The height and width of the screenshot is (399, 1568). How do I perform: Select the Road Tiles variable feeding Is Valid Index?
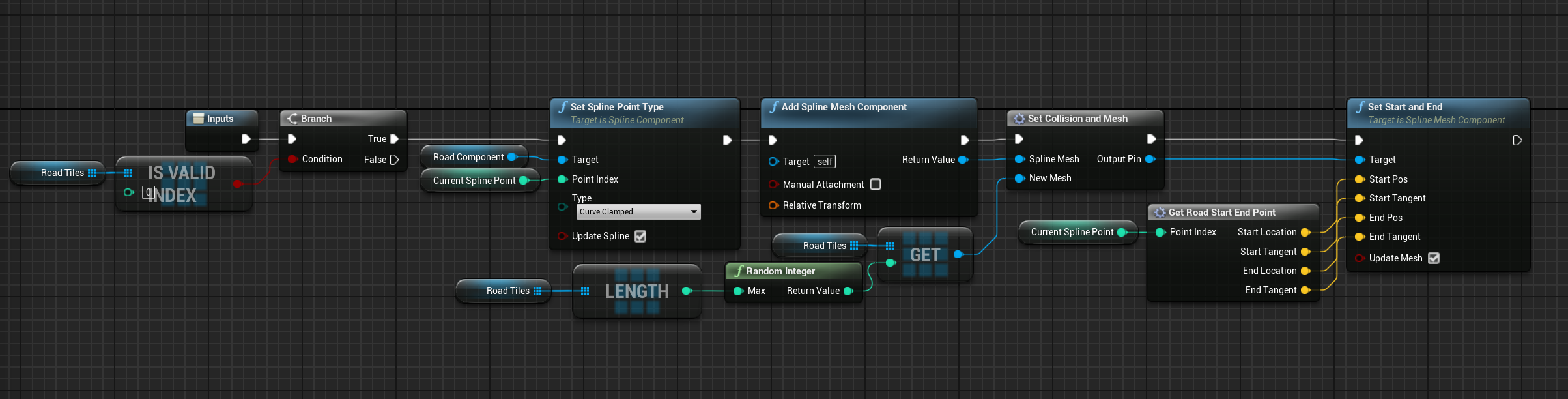[x=57, y=173]
